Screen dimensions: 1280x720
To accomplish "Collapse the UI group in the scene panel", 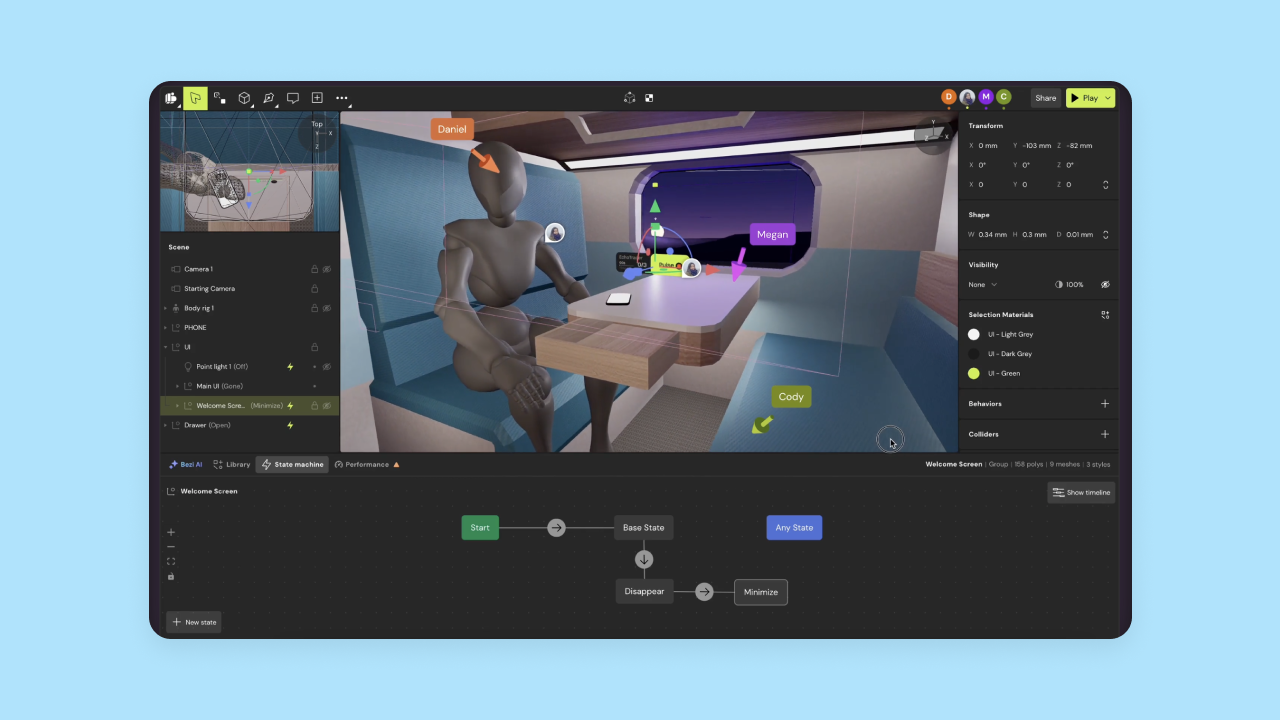I will tap(165, 346).
